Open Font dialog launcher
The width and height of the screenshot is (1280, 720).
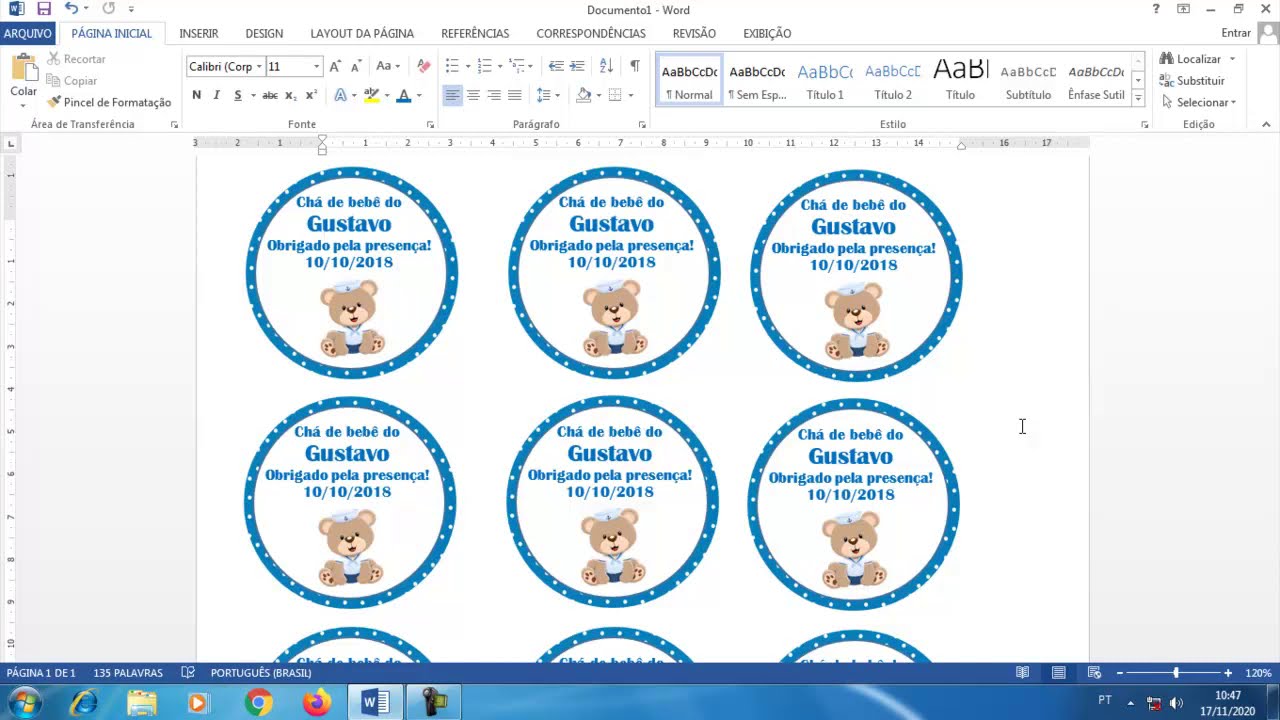pos(431,125)
